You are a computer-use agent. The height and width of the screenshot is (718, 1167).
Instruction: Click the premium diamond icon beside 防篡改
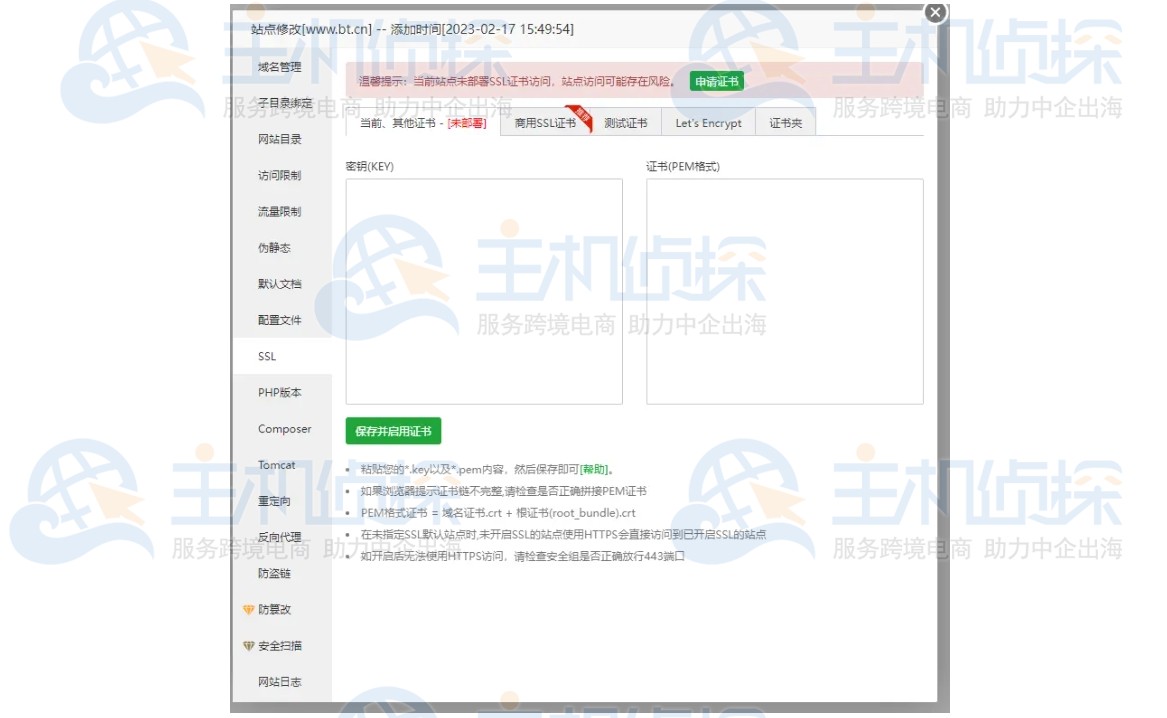click(x=247, y=609)
